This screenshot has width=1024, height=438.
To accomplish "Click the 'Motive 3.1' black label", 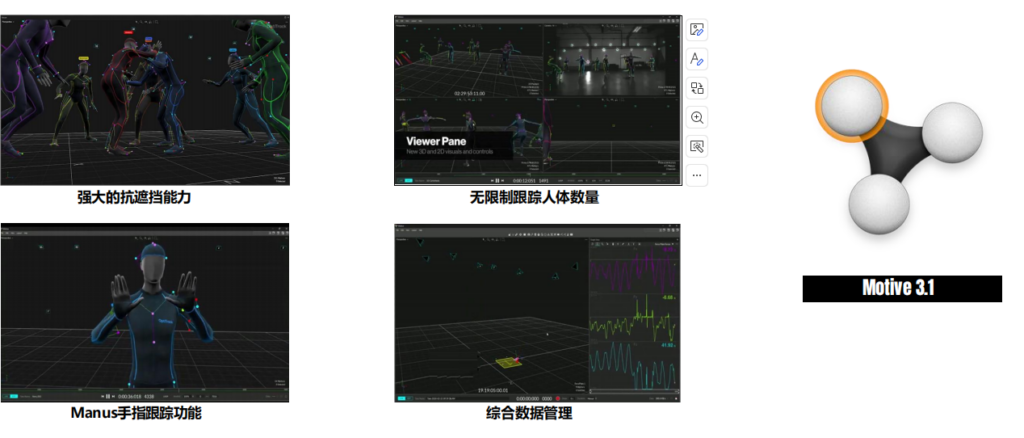I will [x=902, y=289].
